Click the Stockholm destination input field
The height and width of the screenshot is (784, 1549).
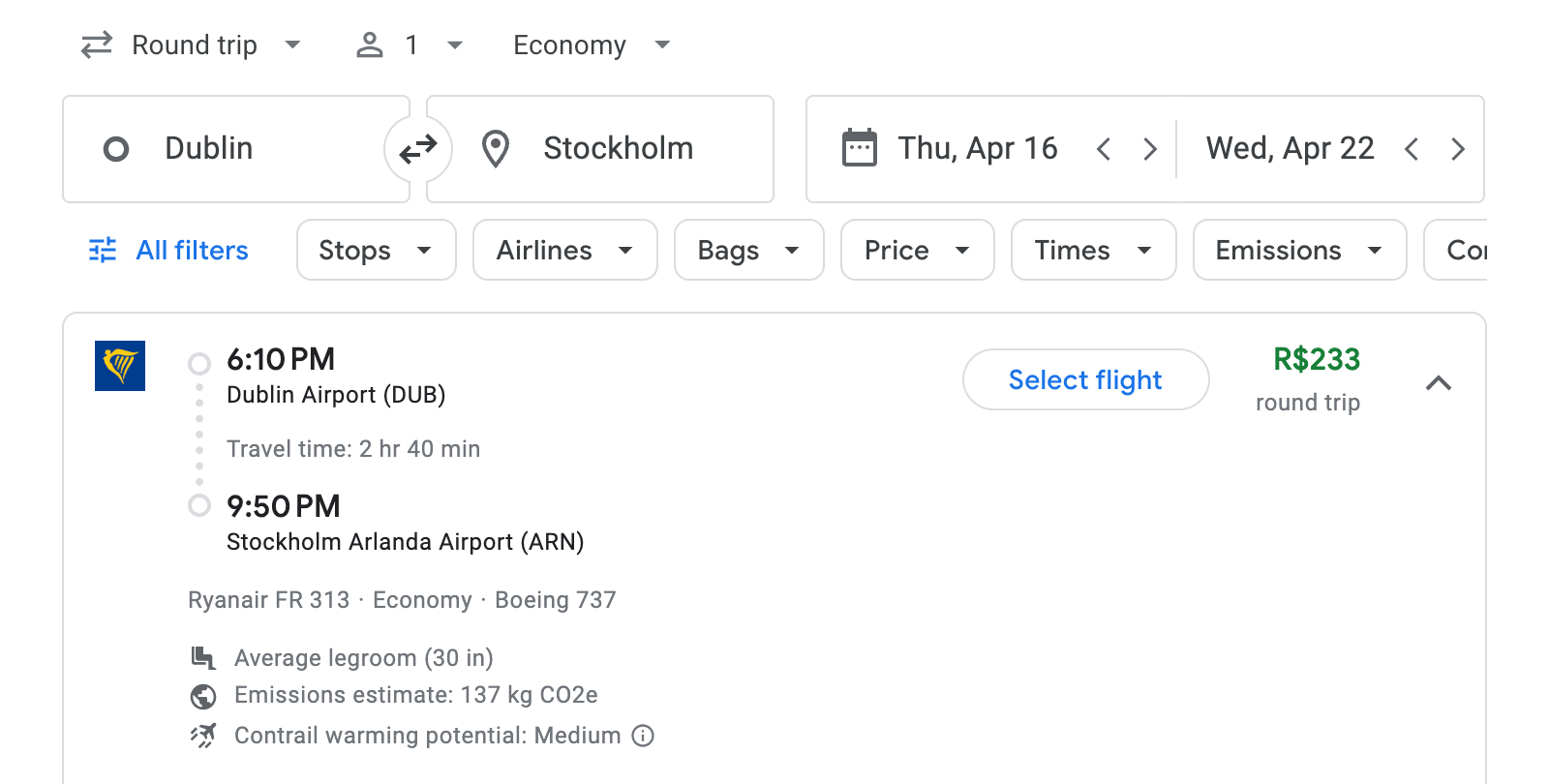620,148
